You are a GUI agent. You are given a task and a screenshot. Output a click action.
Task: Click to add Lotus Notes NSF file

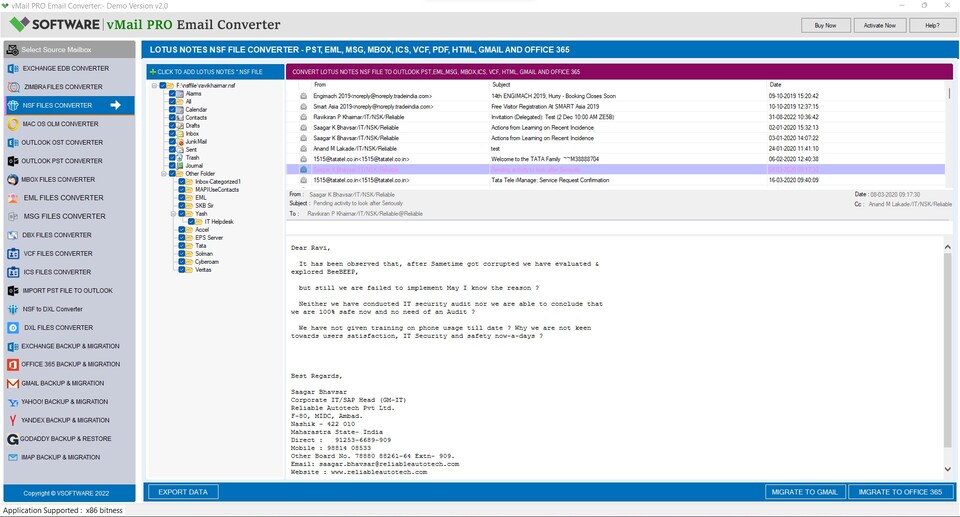click(x=215, y=72)
